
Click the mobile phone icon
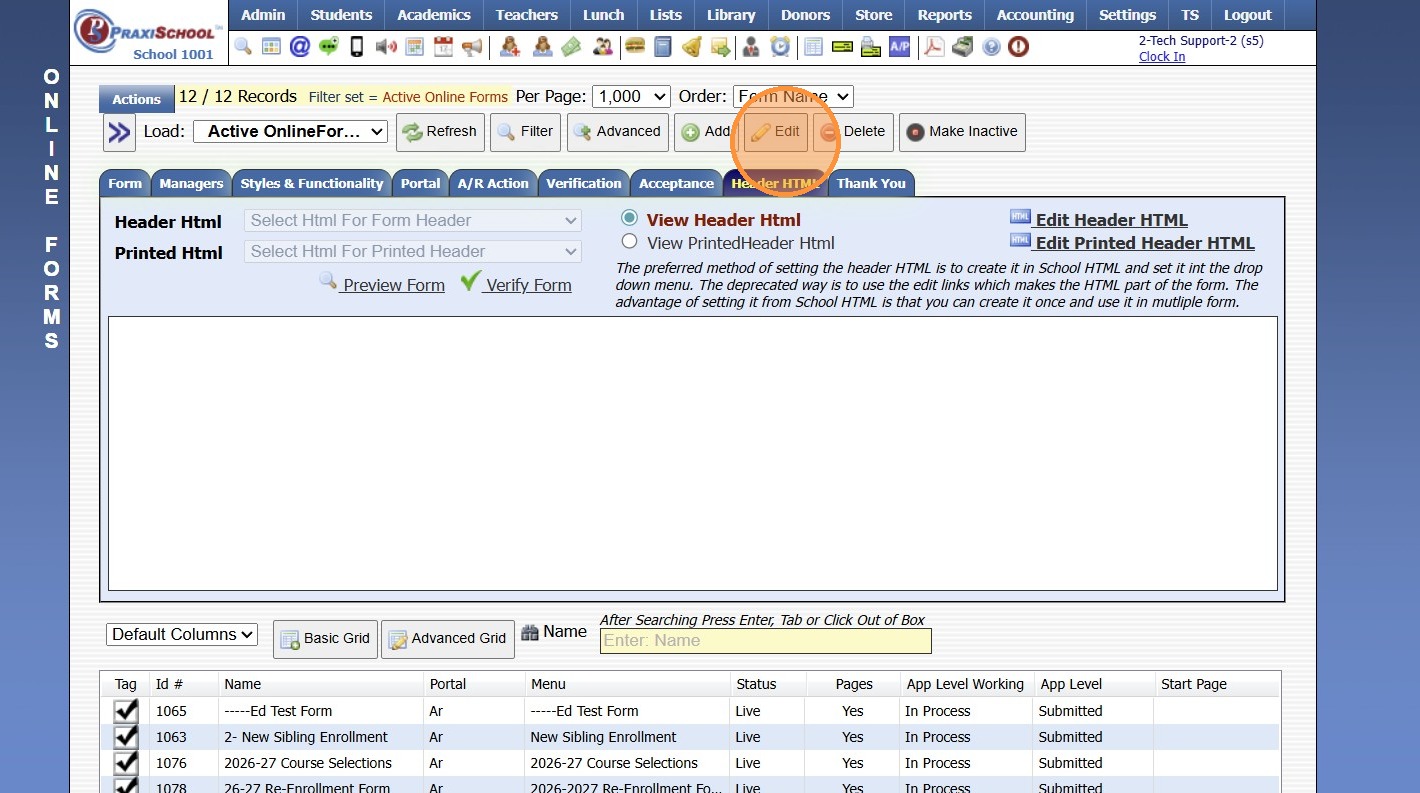pos(356,46)
